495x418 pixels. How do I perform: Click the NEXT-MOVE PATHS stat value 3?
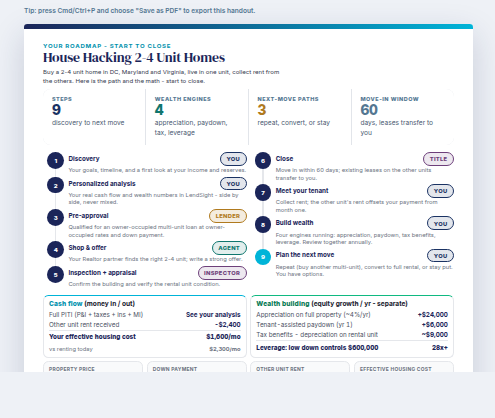(x=262, y=110)
